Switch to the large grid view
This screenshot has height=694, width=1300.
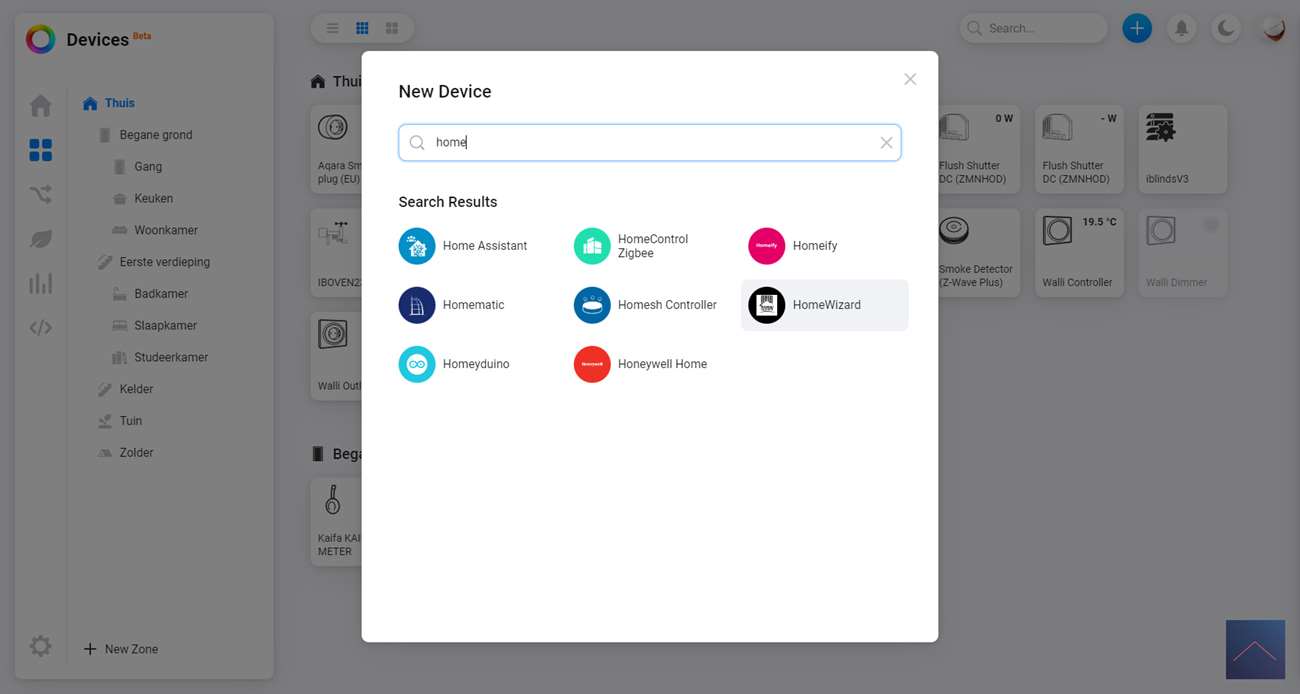tap(392, 28)
